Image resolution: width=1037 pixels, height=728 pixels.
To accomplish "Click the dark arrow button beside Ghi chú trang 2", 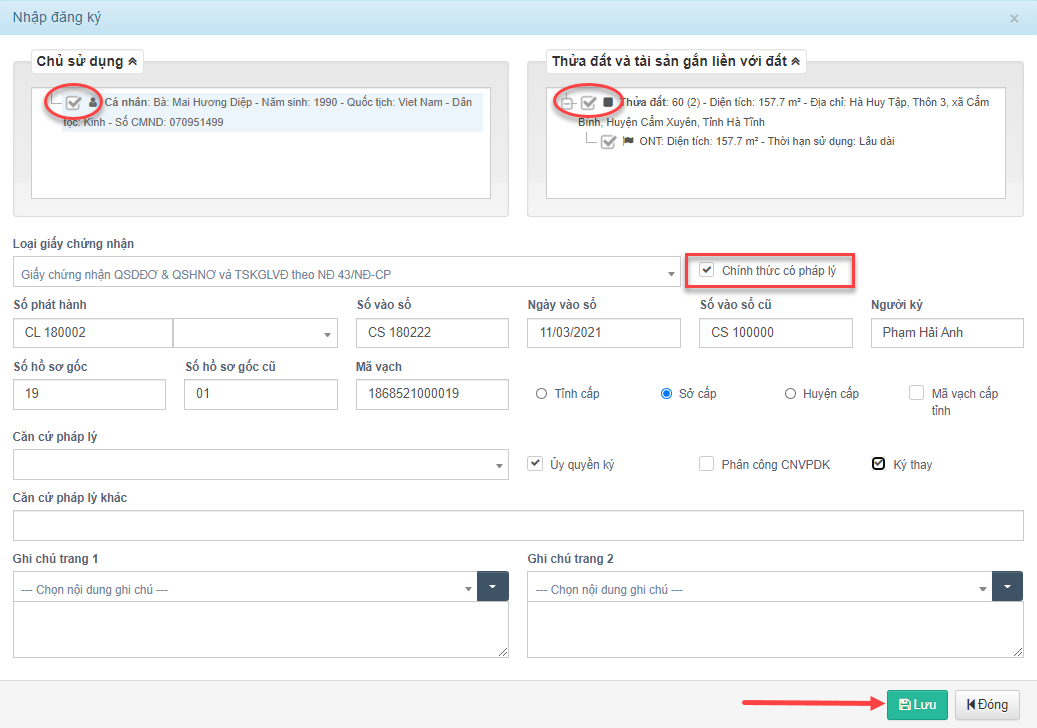I will (x=1007, y=587).
